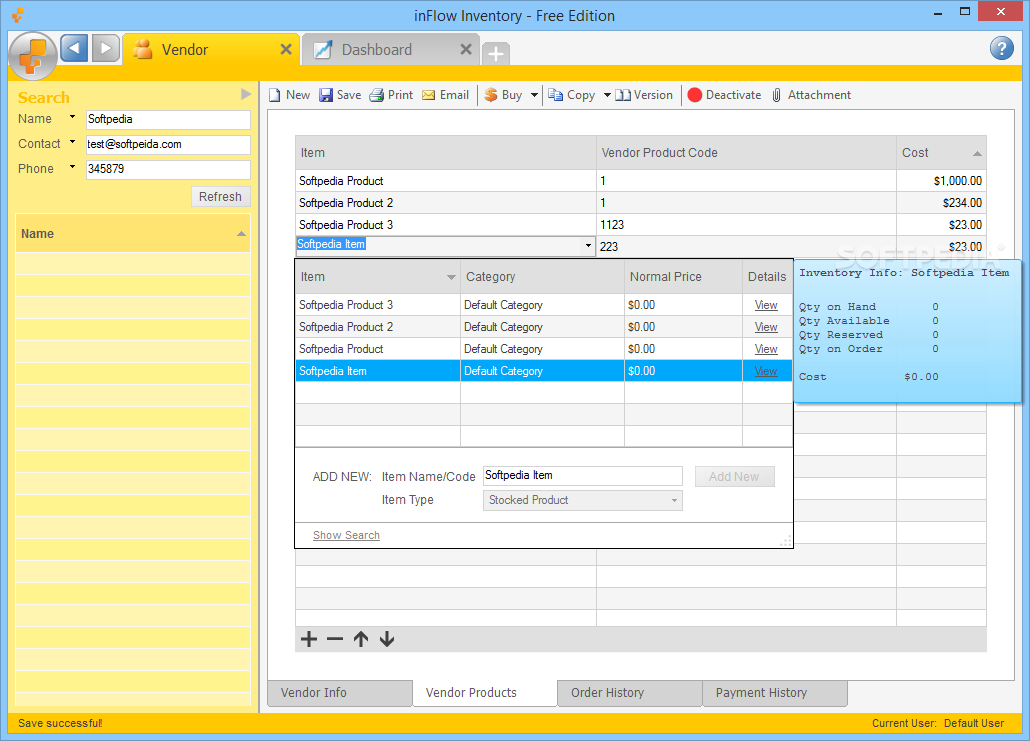Save the vendor with the Save icon

(340, 95)
